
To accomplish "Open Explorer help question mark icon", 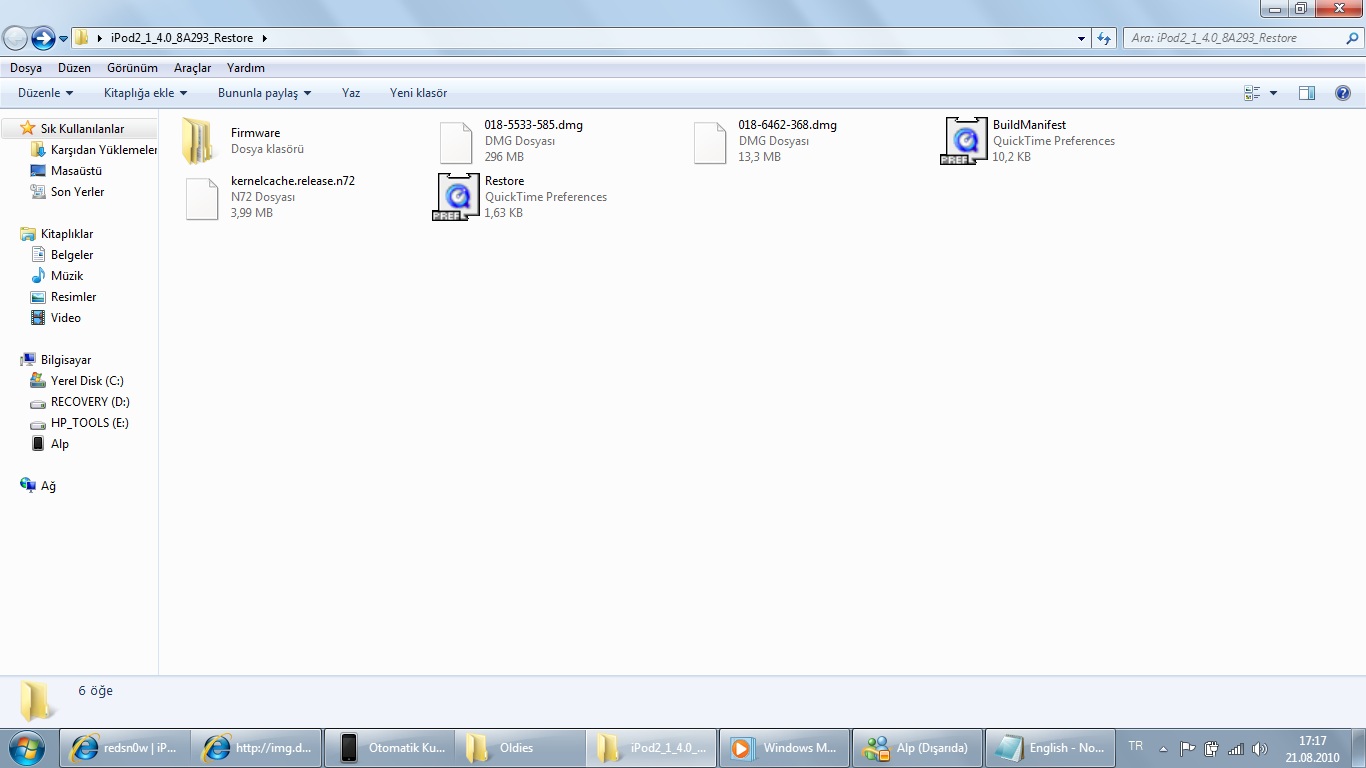I will tap(1343, 93).
